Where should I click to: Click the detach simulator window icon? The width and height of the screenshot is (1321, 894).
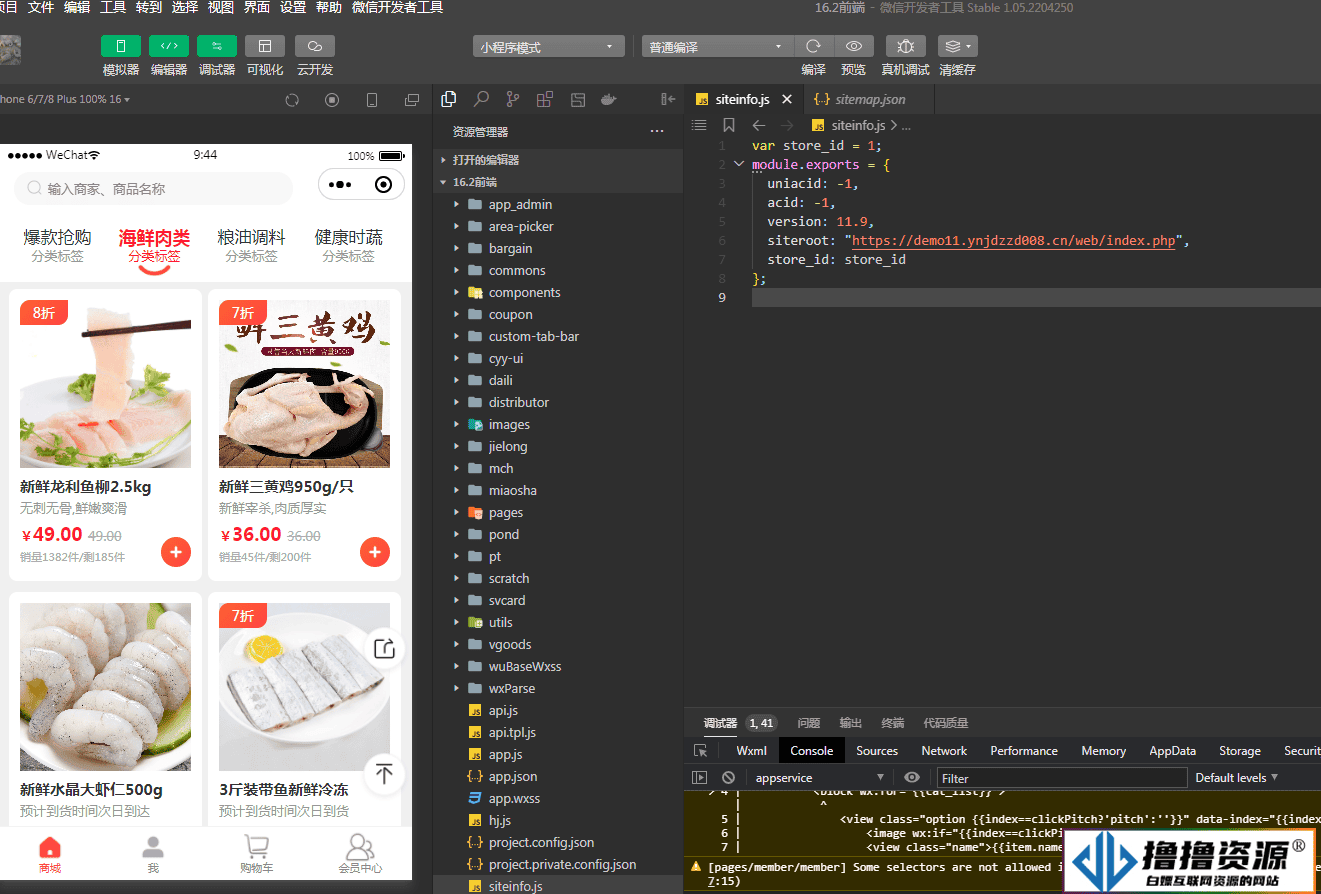point(412,100)
